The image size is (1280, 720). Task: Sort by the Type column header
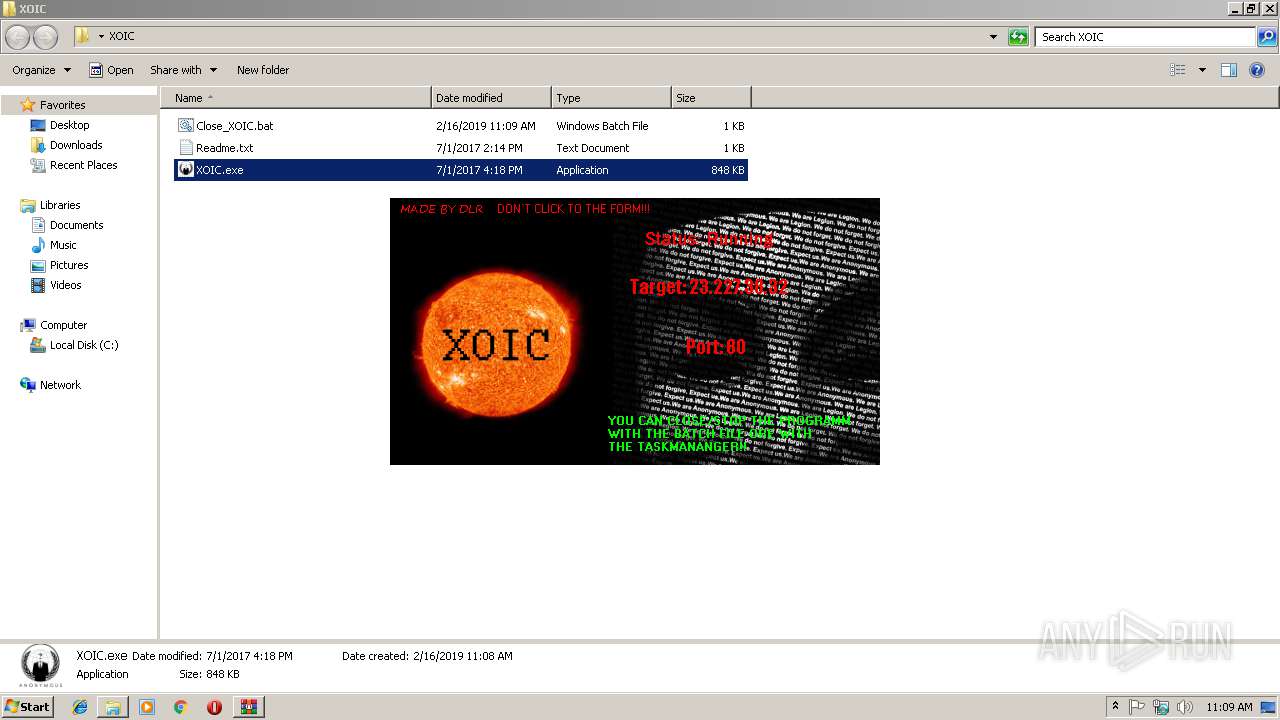point(611,98)
